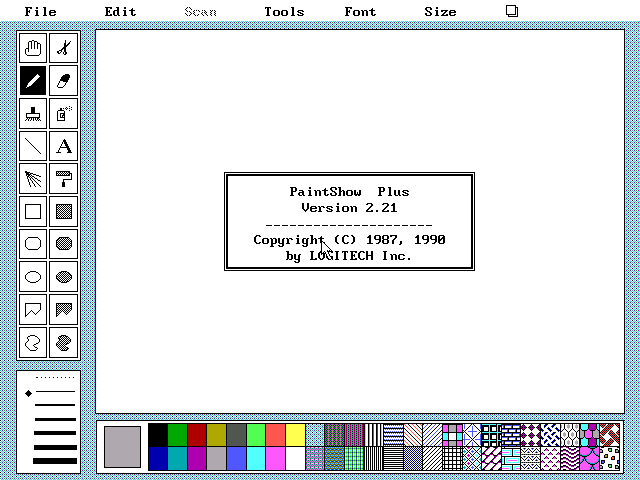Open the Tools menu
Screen dimensions: 640x480
coord(284,11)
